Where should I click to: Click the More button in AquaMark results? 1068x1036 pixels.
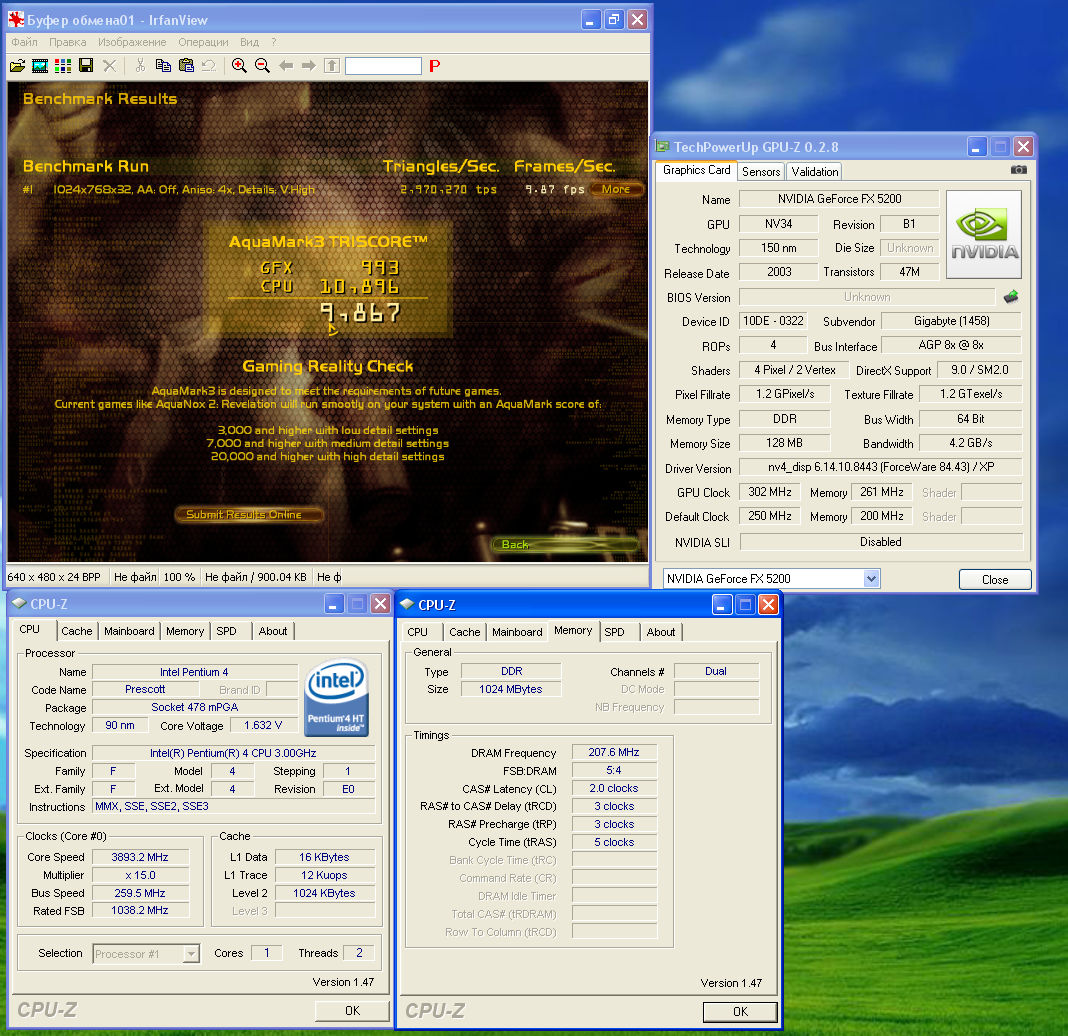pos(616,189)
